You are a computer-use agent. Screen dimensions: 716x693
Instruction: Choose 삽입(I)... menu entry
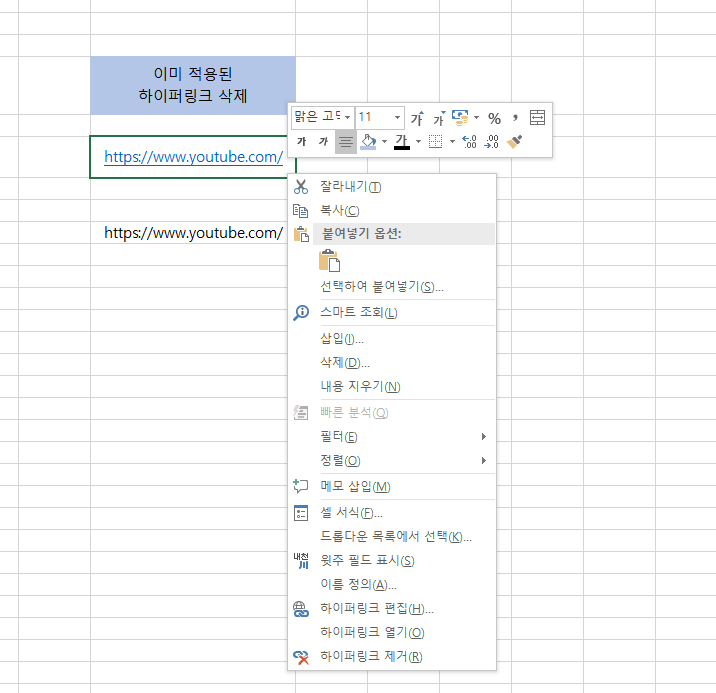(x=392, y=339)
